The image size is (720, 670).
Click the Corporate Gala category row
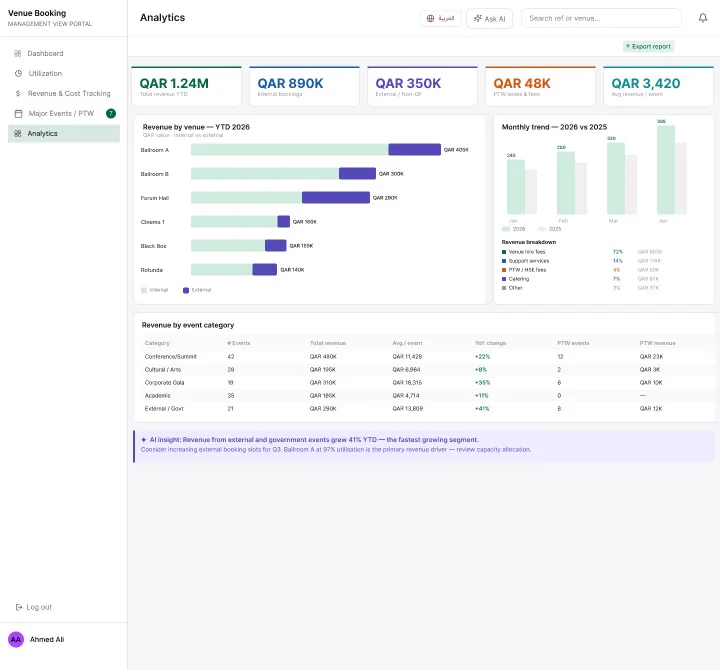tap(427, 383)
